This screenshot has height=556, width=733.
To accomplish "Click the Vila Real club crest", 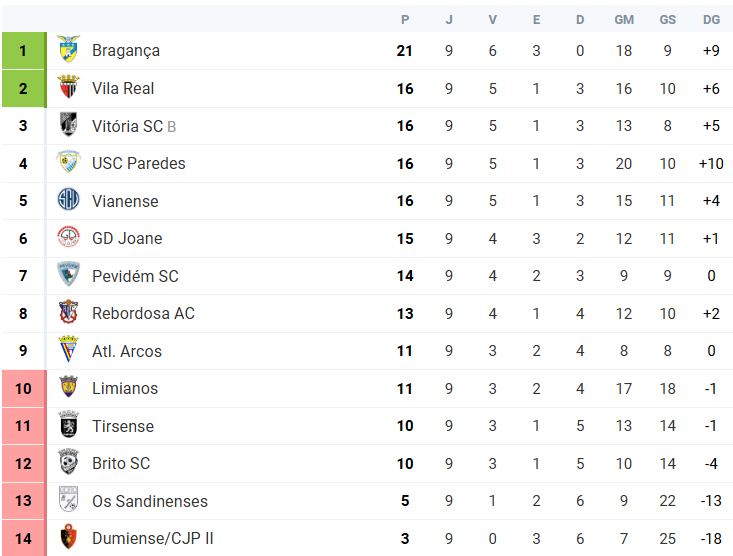I will 68,87.
